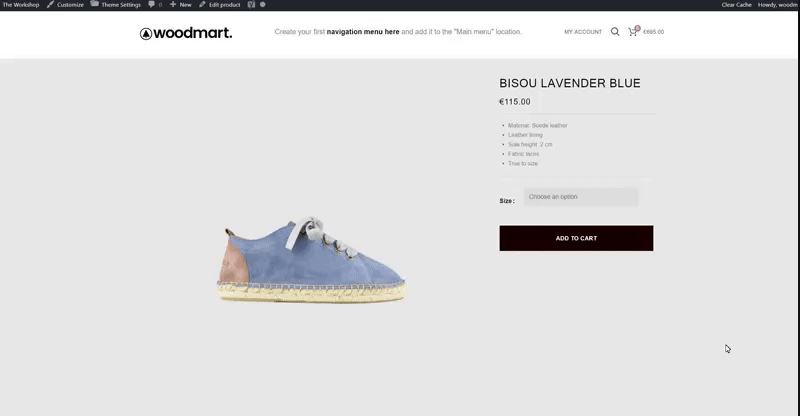Open the New content menu
Screen dimensions: 800x416
(x=181, y=4)
